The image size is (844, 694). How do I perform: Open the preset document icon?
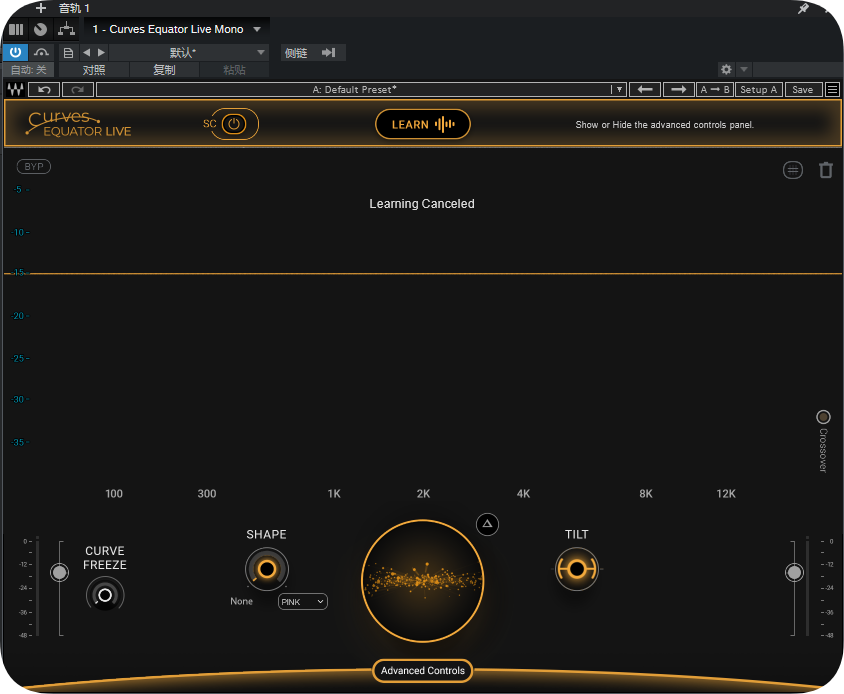pos(68,53)
